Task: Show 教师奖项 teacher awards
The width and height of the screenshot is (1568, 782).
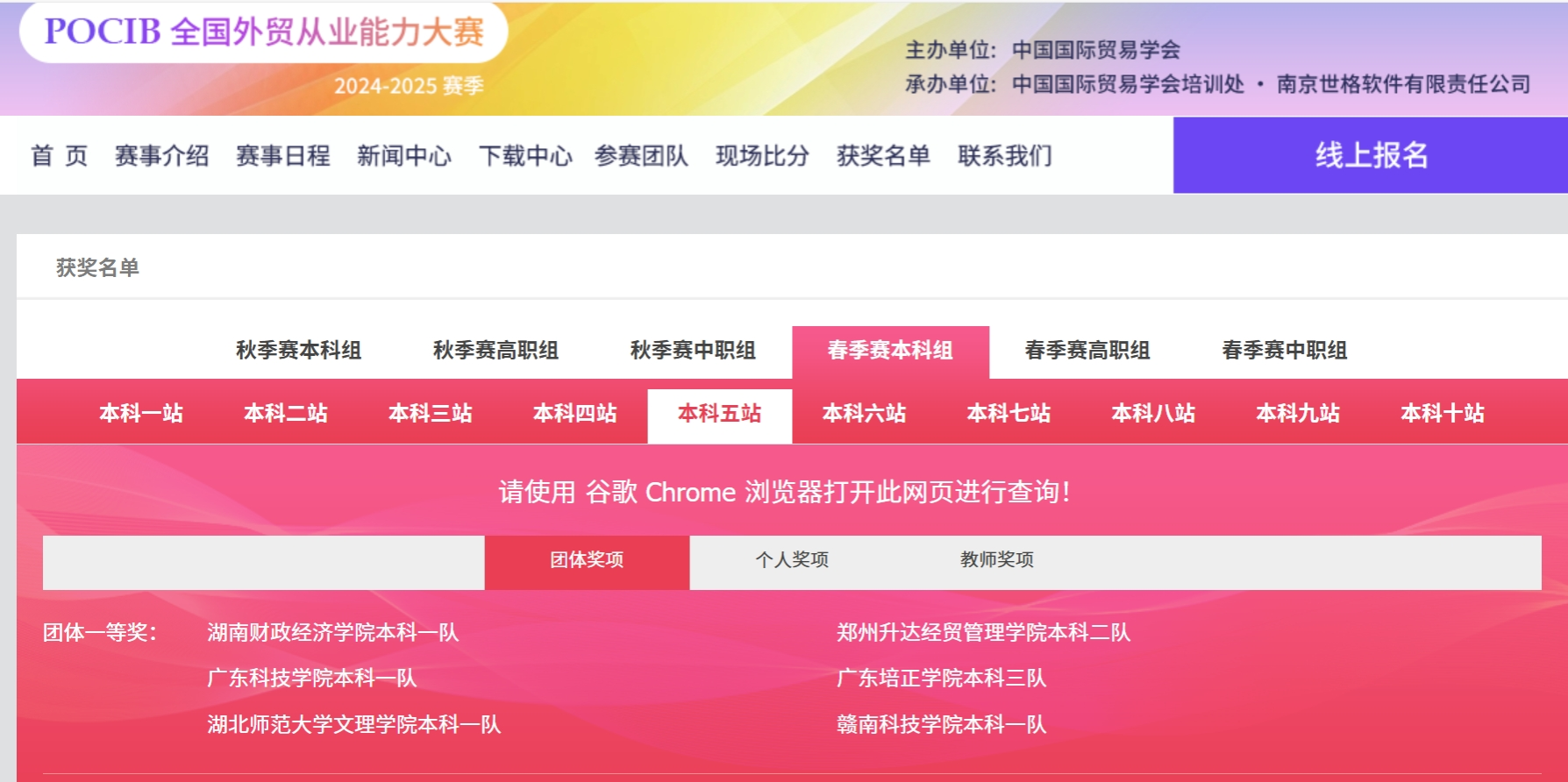Action: (x=997, y=560)
